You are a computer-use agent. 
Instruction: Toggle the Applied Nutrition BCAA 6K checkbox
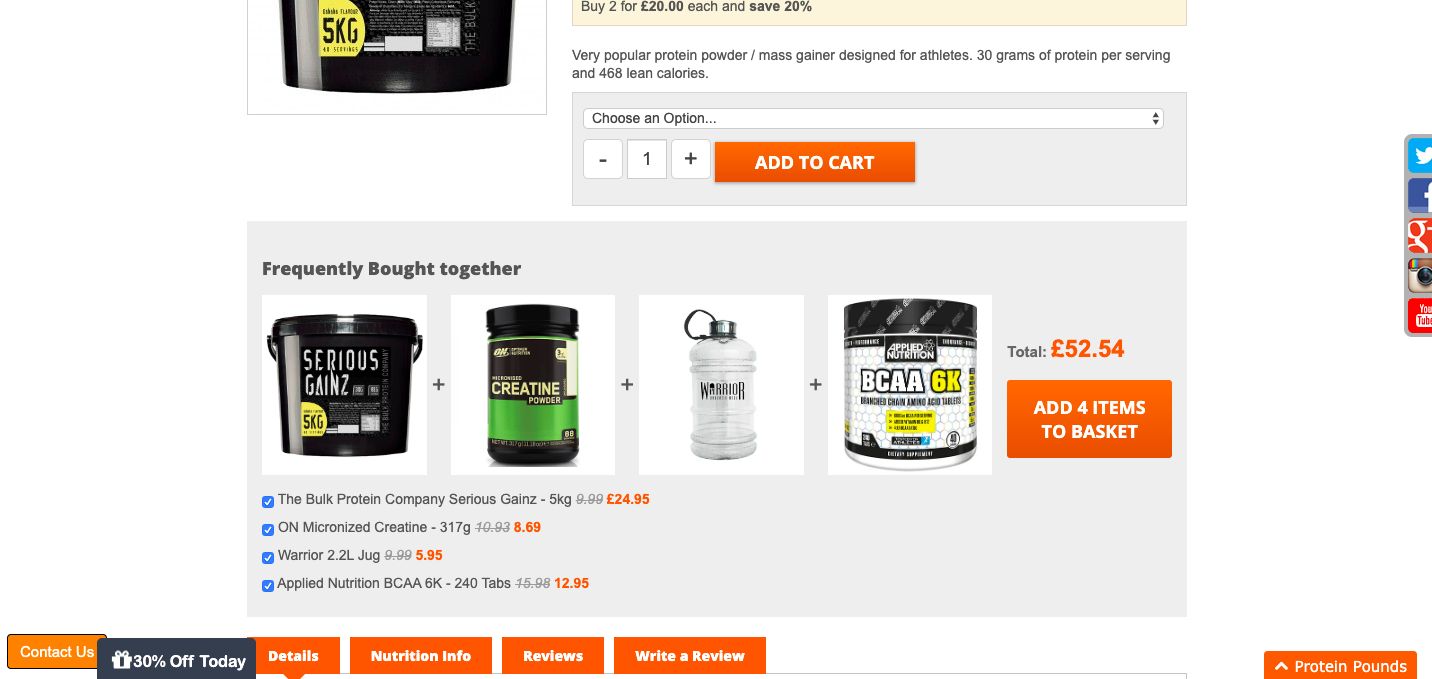click(x=268, y=586)
